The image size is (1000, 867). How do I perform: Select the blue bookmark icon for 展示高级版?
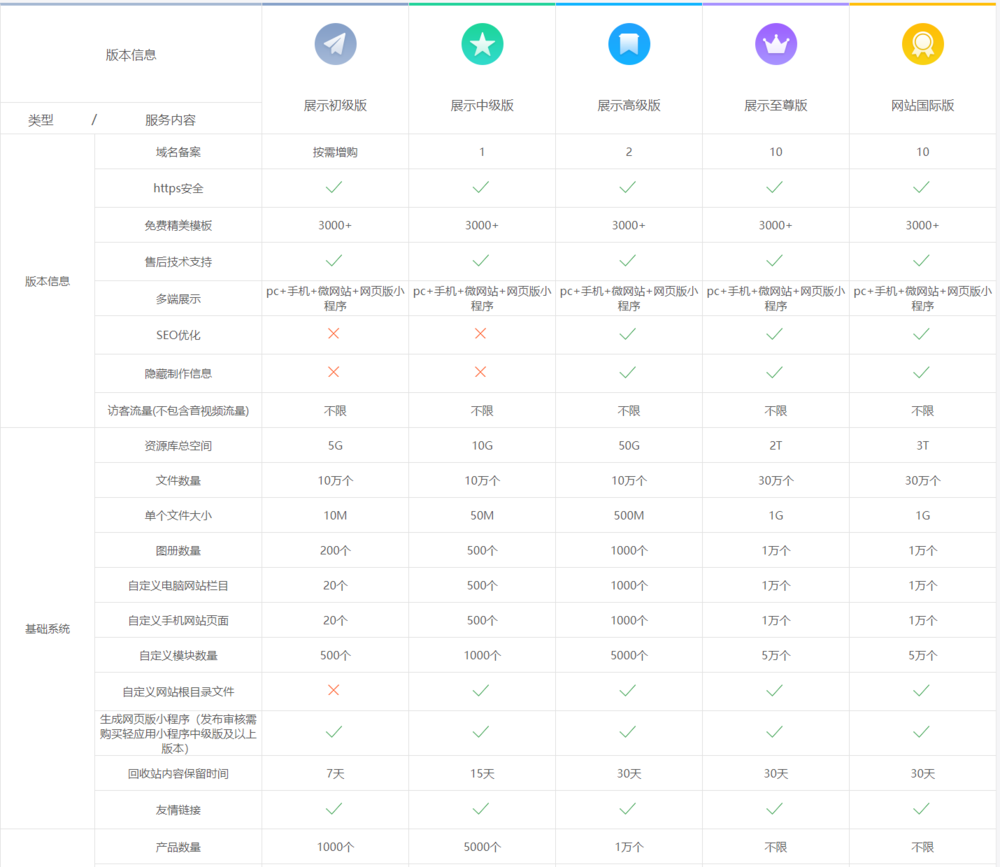click(x=629, y=44)
